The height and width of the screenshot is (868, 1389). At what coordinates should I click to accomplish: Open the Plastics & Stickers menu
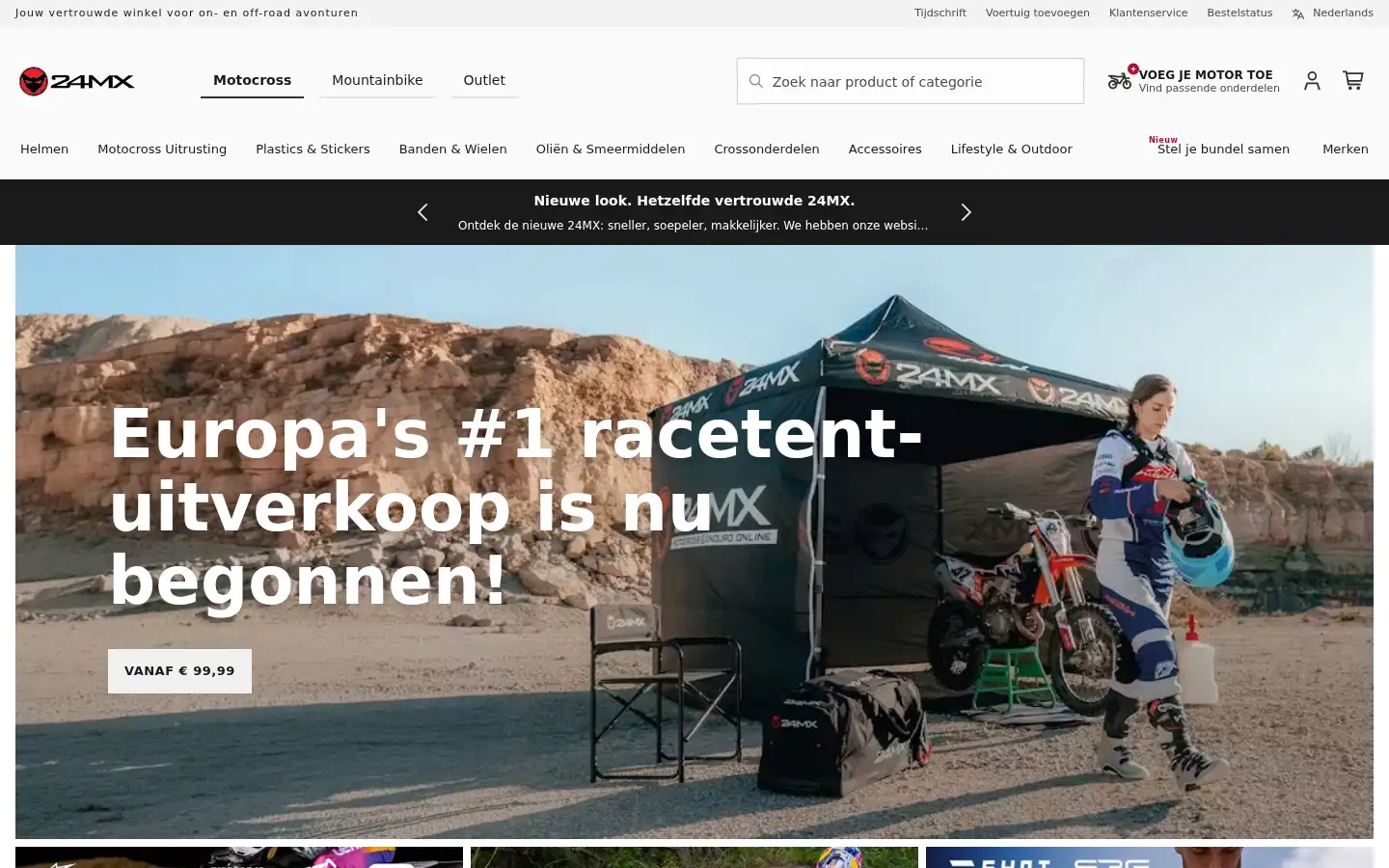[x=313, y=149]
